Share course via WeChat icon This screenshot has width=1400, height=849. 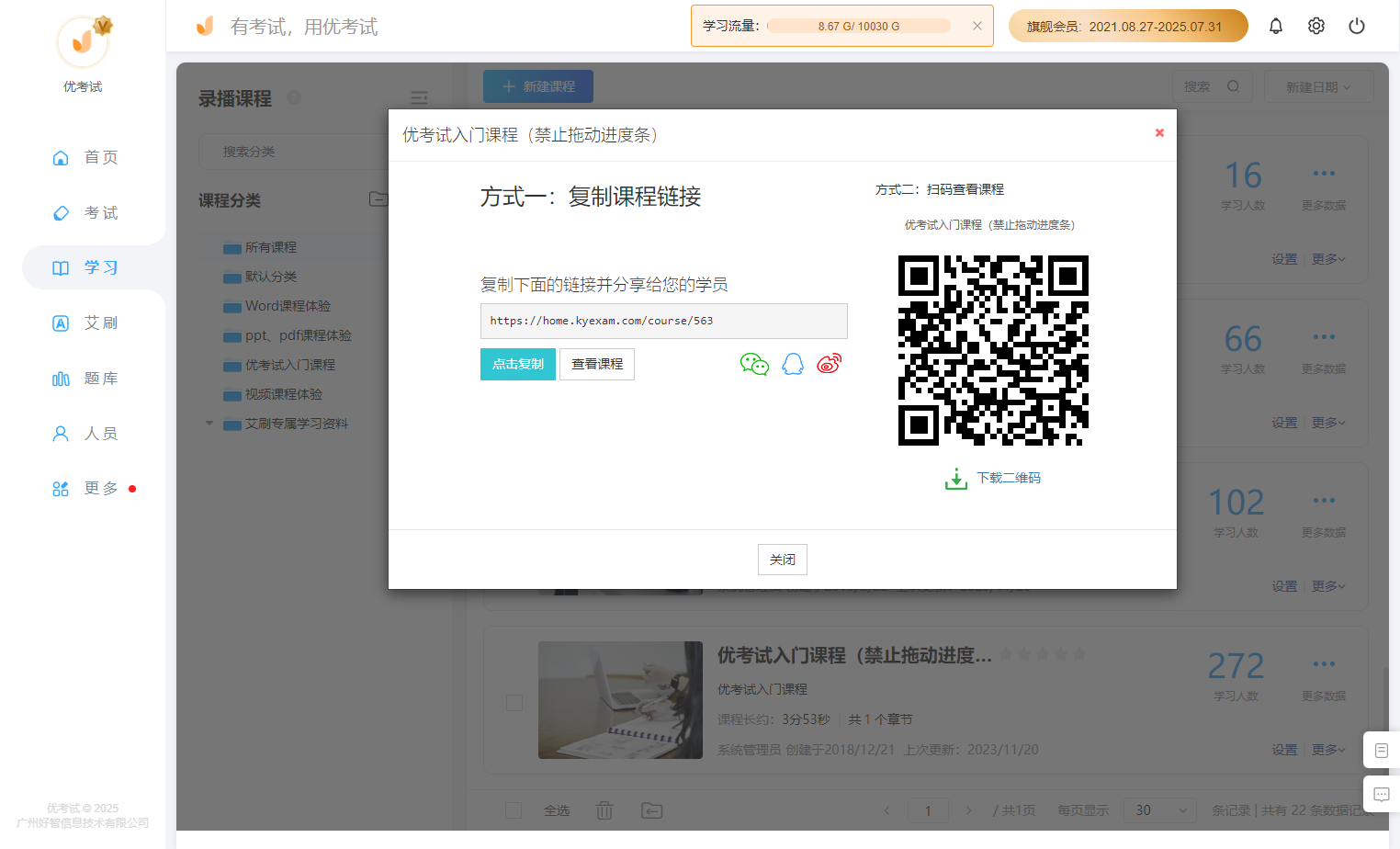[754, 365]
